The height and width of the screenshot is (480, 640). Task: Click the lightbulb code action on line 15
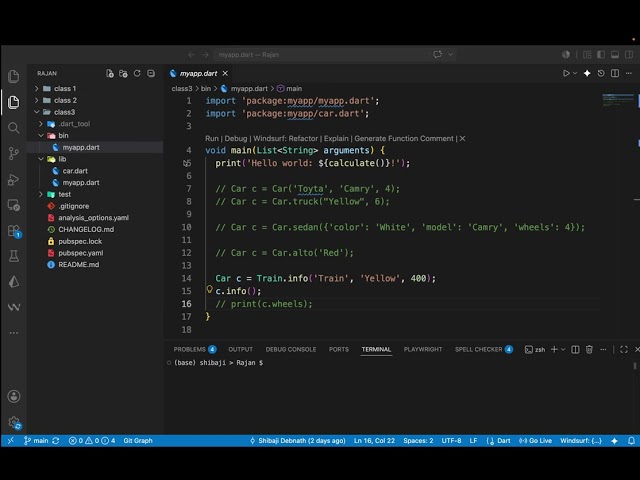click(x=209, y=289)
